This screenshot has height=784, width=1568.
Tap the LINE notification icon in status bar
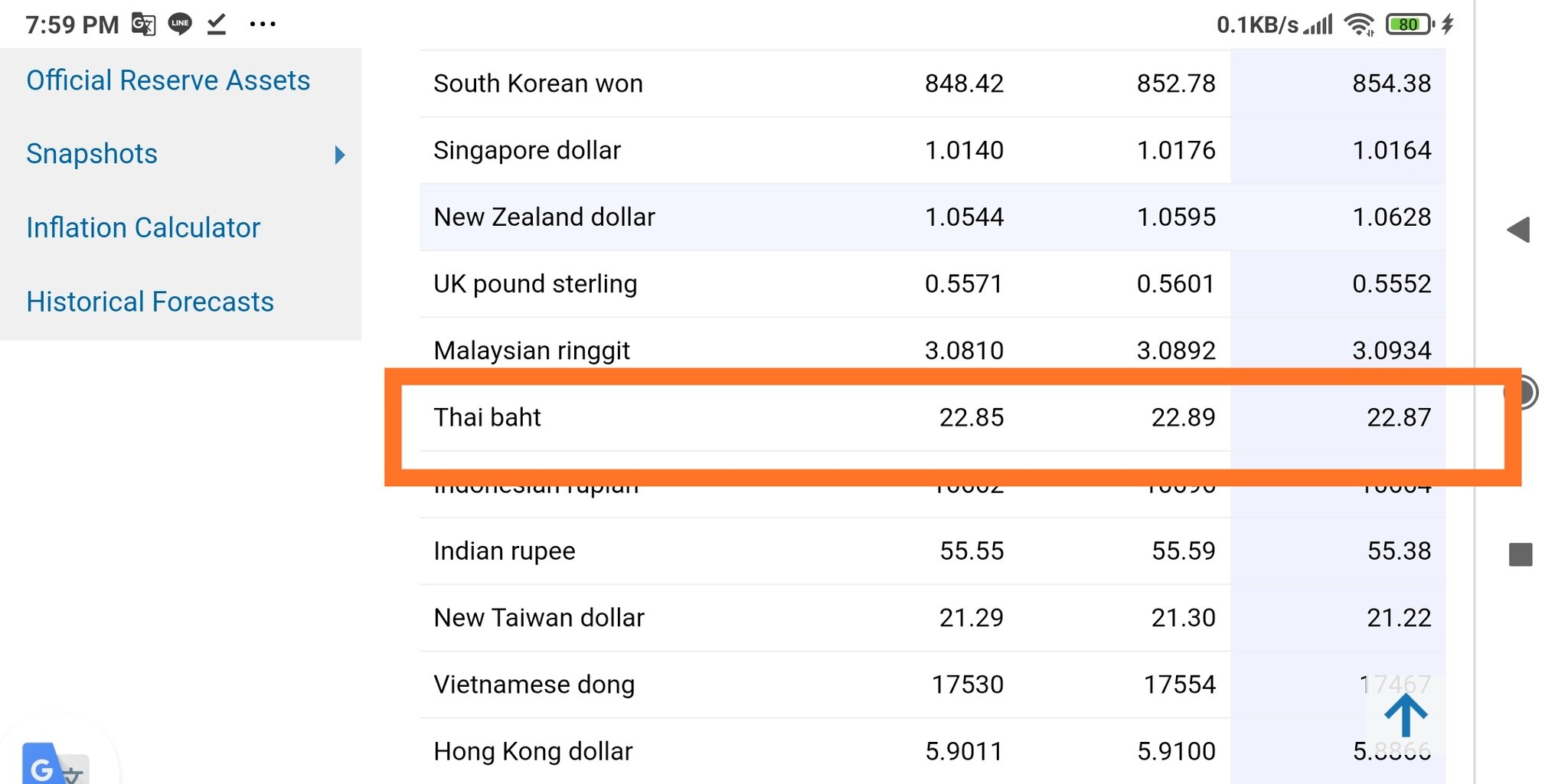click(x=180, y=24)
